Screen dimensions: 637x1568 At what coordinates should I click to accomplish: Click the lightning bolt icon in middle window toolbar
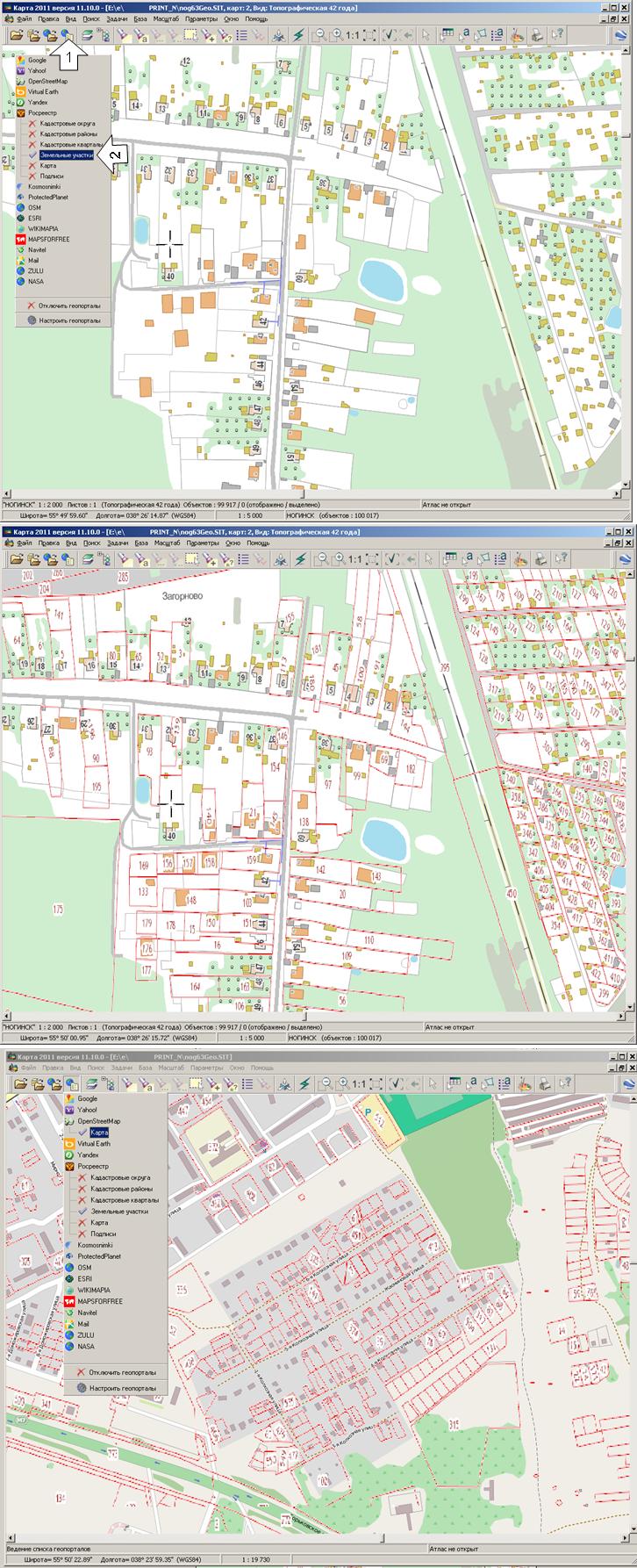[299, 558]
